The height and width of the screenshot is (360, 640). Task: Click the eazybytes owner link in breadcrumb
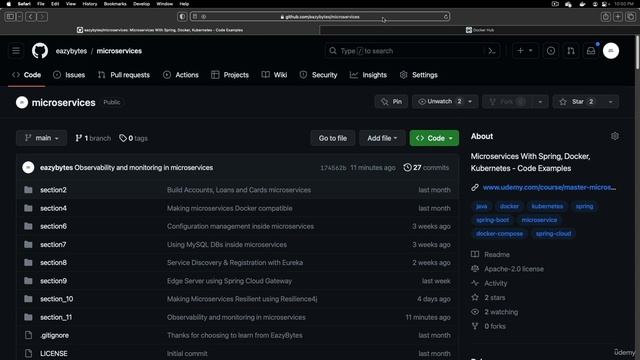click(71, 51)
